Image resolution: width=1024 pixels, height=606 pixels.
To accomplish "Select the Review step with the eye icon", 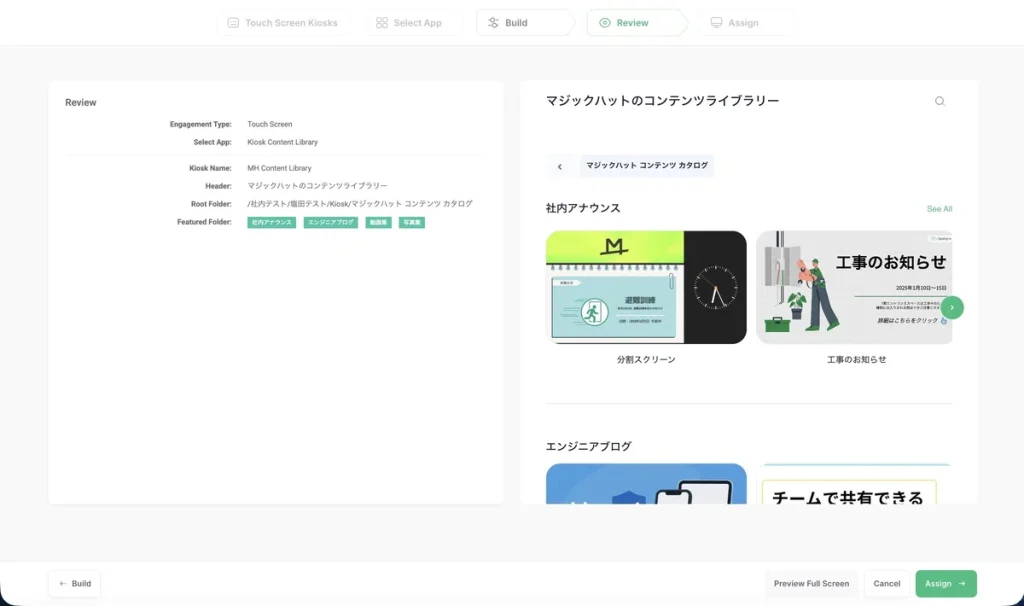I will 632,23.
